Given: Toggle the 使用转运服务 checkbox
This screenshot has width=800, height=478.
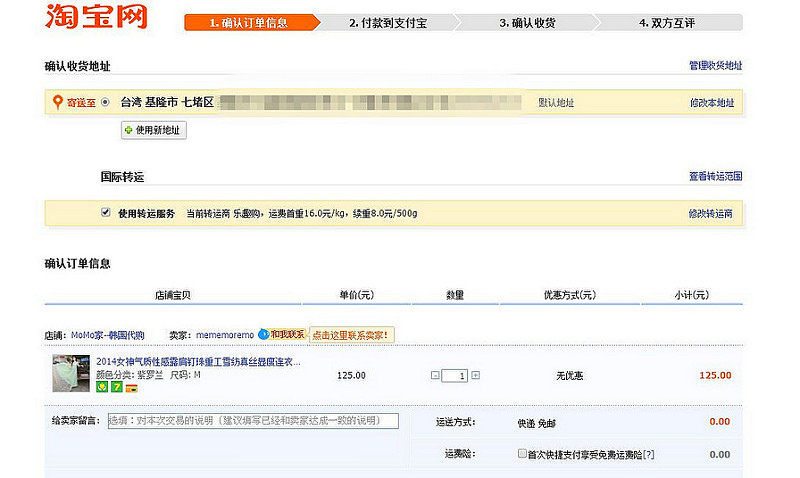Looking at the screenshot, I should (x=105, y=213).
